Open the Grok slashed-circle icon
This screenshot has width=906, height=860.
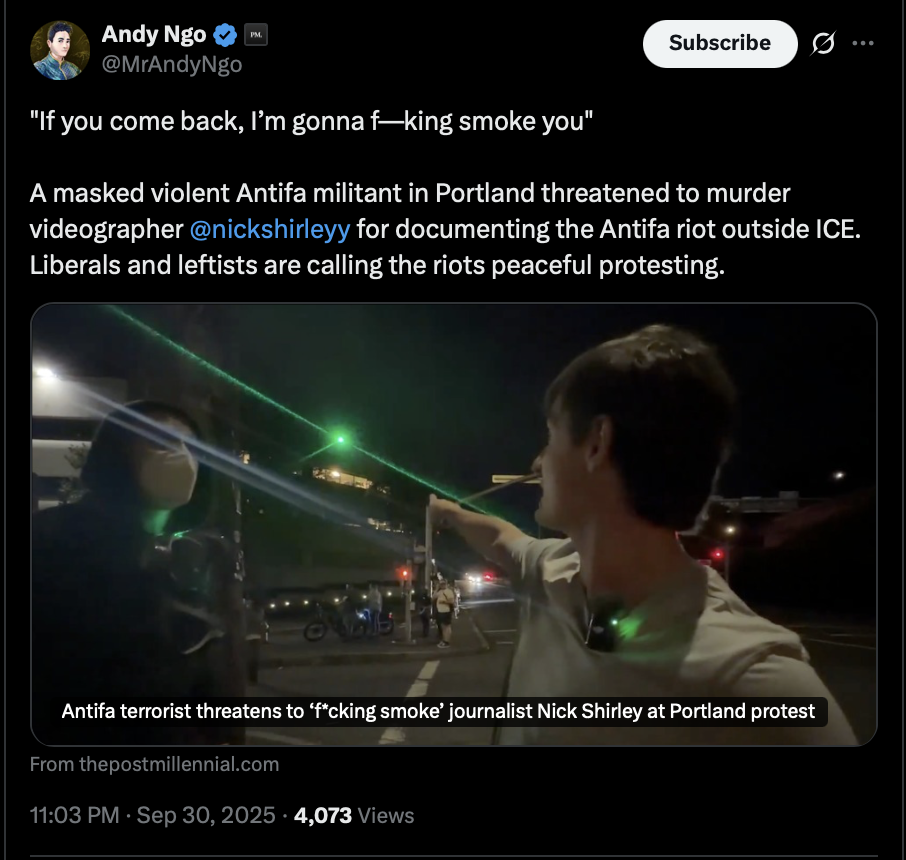pyautogui.click(x=825, y=44)
